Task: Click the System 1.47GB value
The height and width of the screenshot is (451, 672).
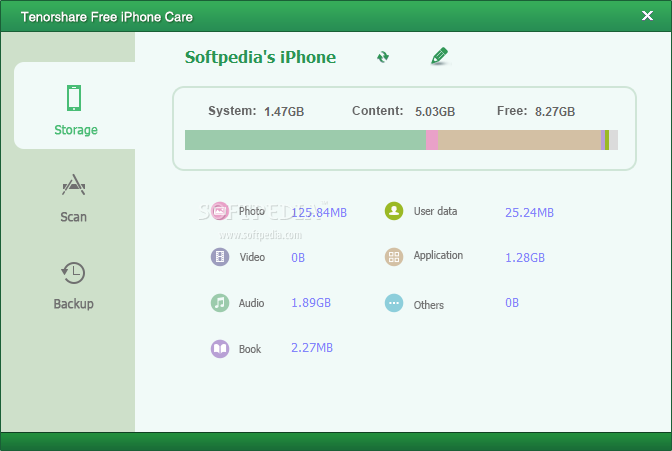Action: point(284,111)
